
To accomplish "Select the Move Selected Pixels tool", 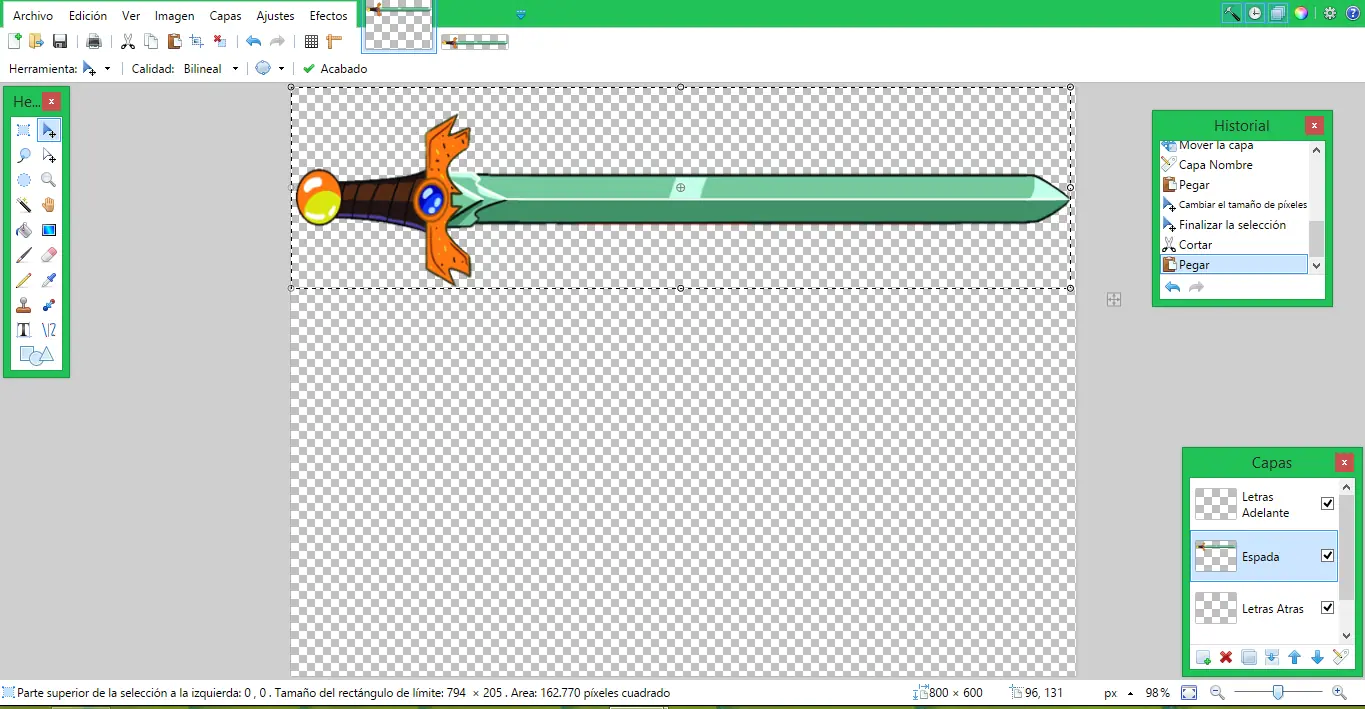I will 49,131.
